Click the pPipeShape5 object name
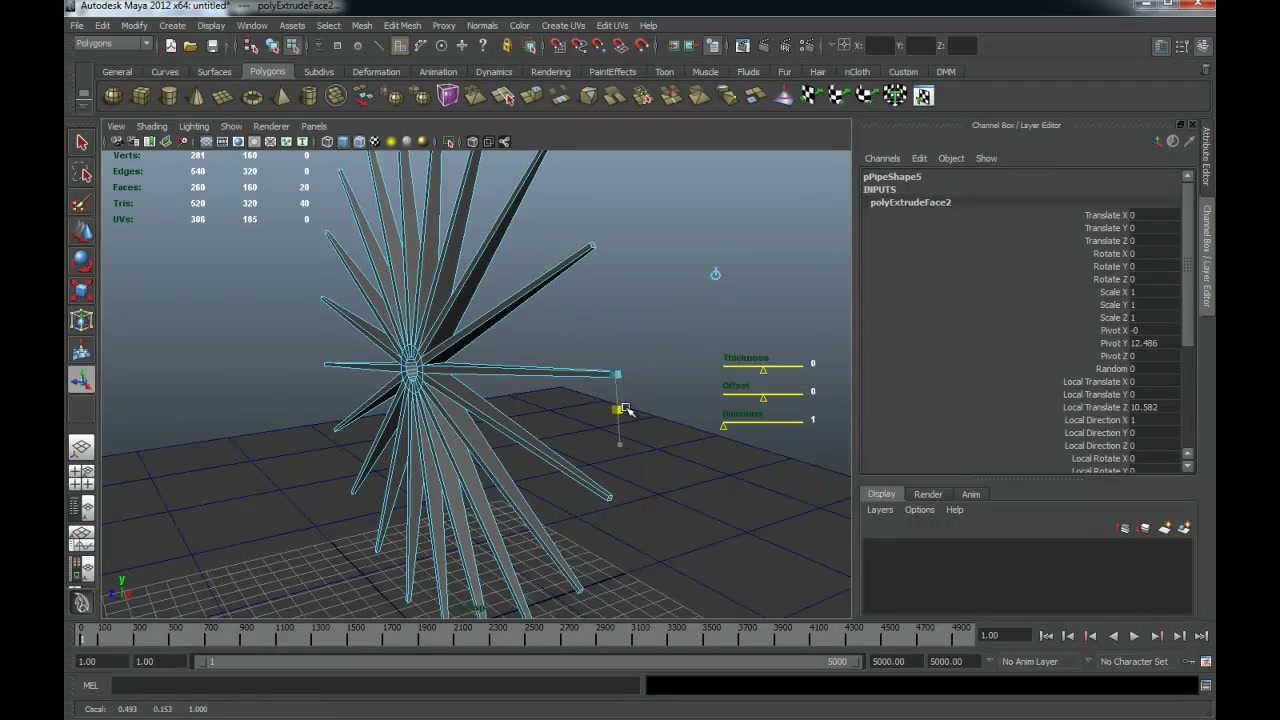Viewport: 1280px width, 720px height. point(892,177)
